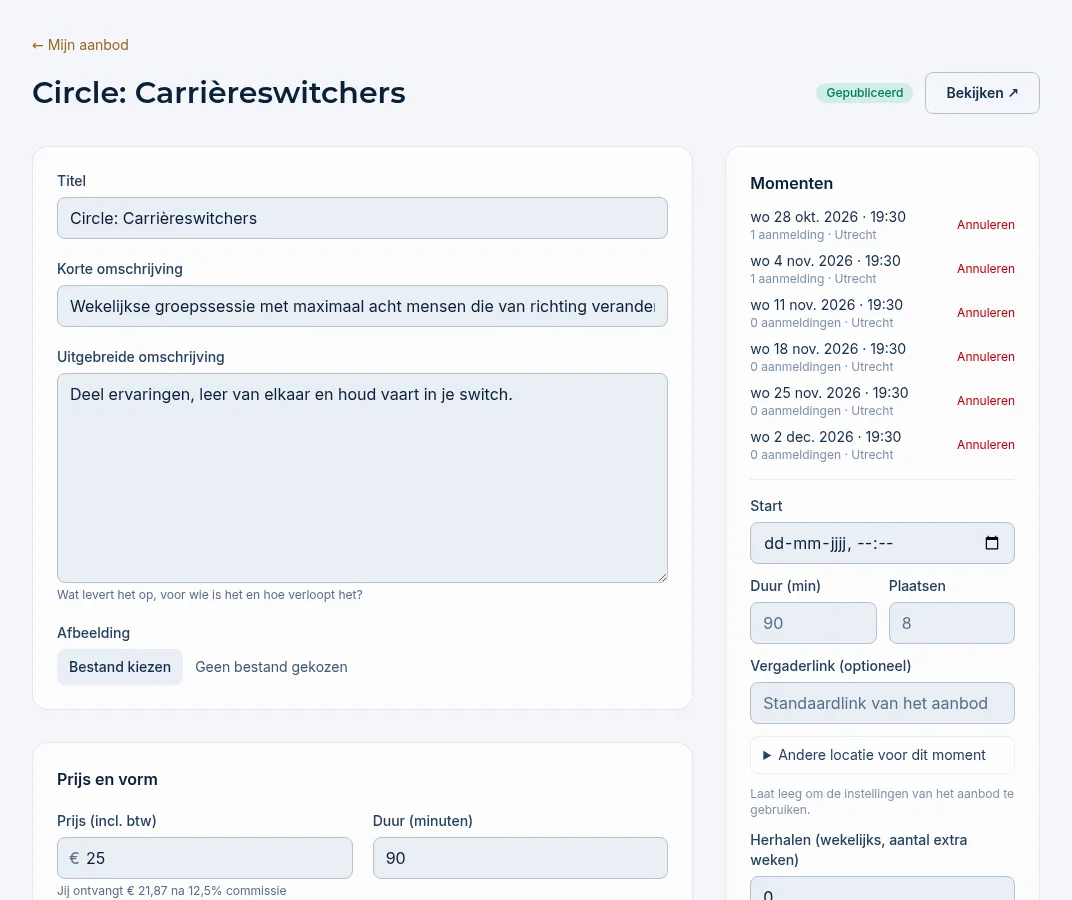Focus the Vergaderlink (optioneel) field
Screen dimensions: 1072x900
pos(882,703)
